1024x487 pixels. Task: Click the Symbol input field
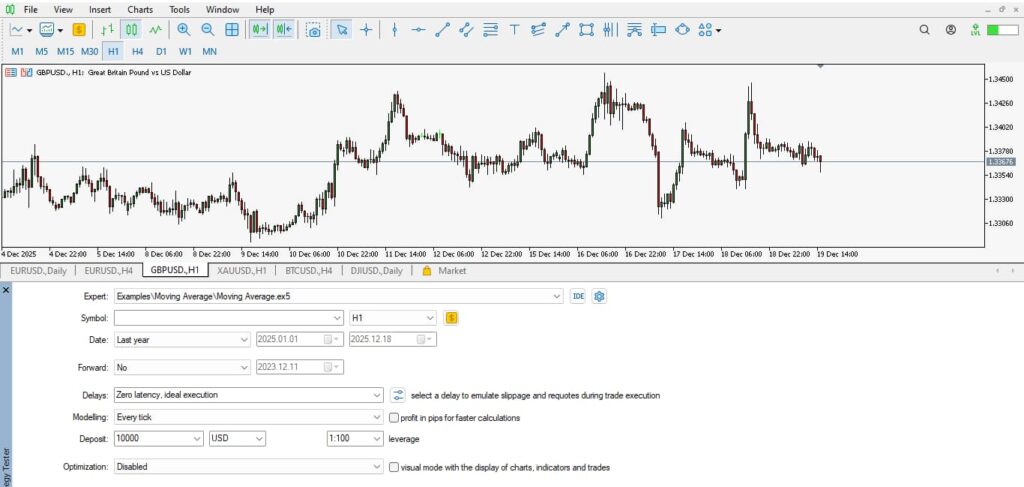point(222,318)
